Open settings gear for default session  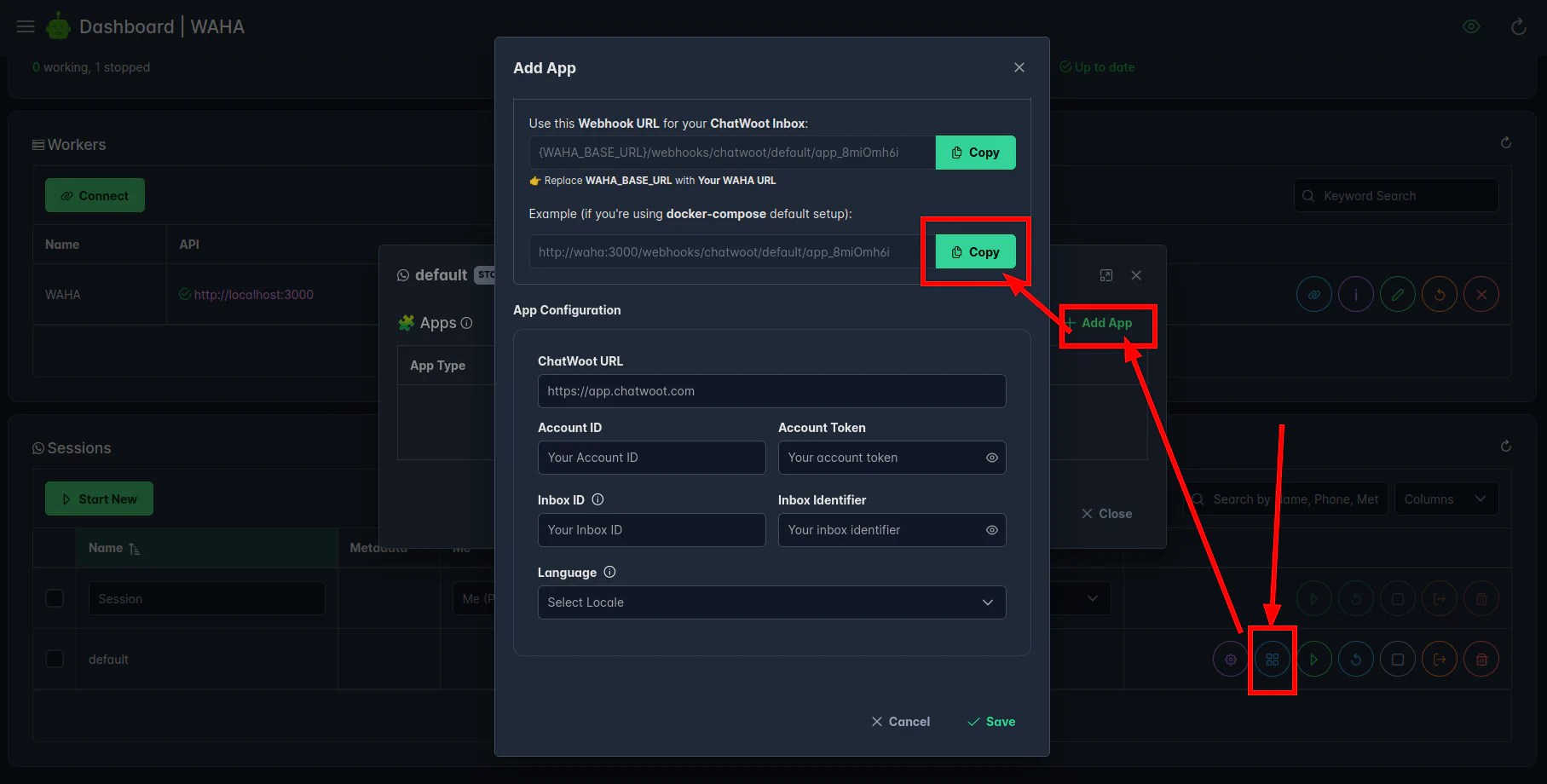[x=1231, y=660]
